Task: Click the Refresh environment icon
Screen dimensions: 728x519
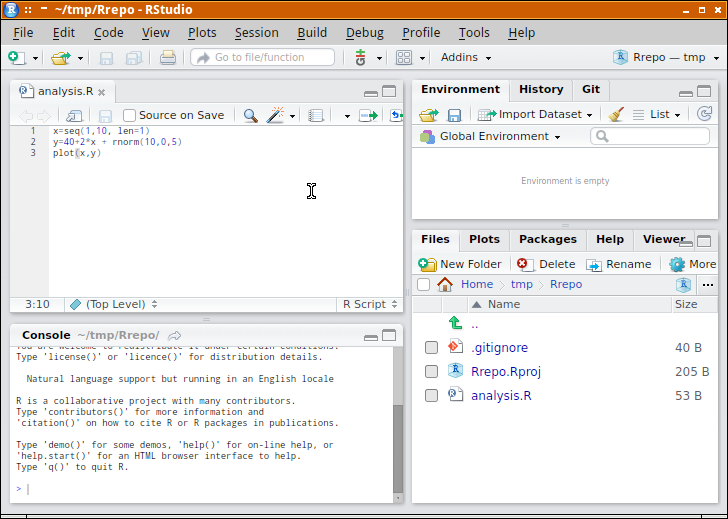Action: (704, 114)
